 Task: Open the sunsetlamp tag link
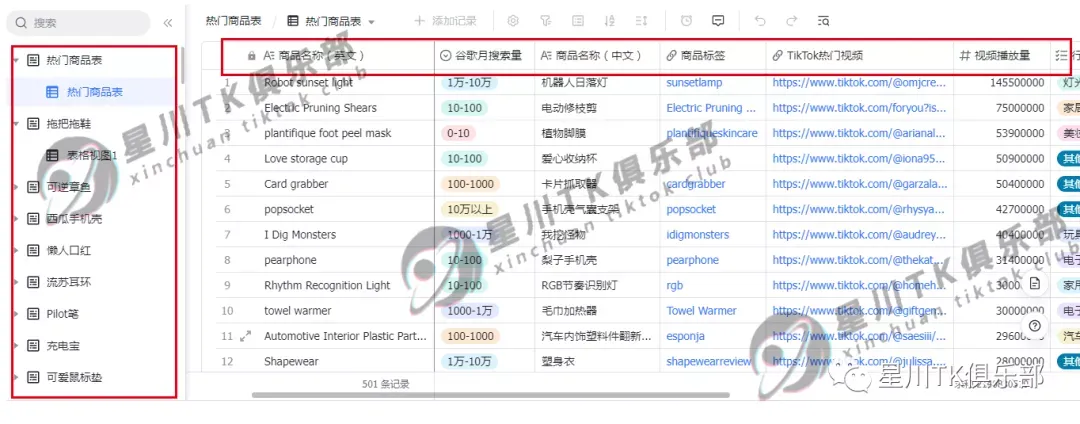pyautogui.click(x=694, y=83)
